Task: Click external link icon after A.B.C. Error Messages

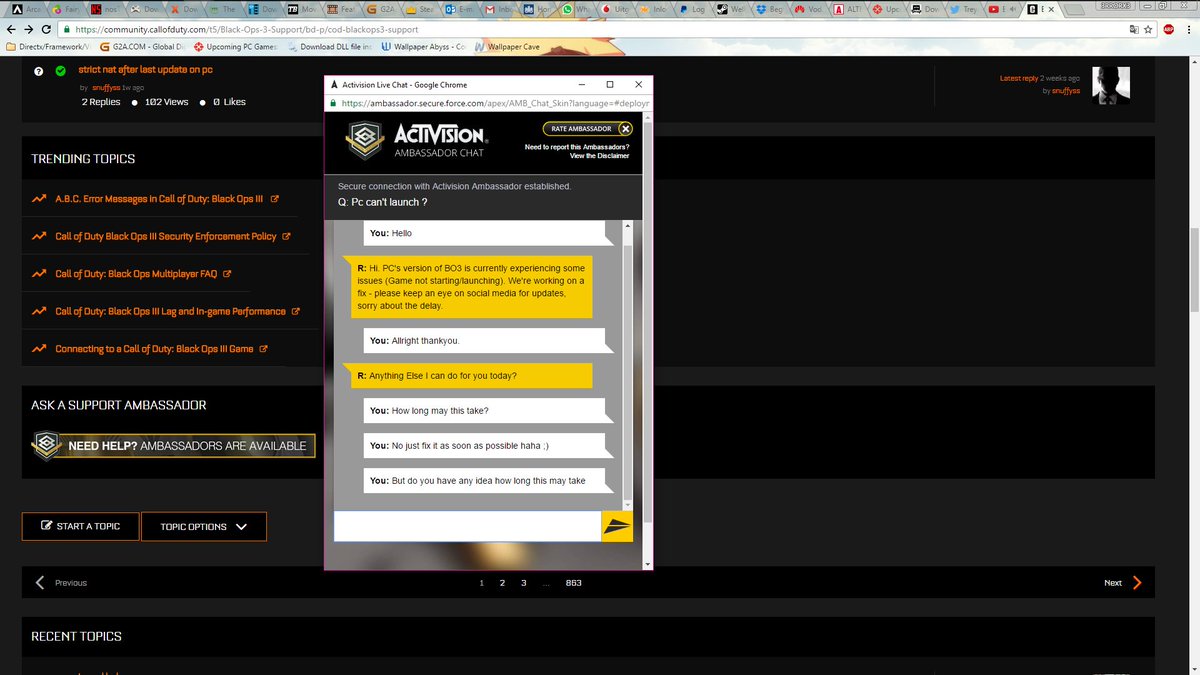Action: 275,199
